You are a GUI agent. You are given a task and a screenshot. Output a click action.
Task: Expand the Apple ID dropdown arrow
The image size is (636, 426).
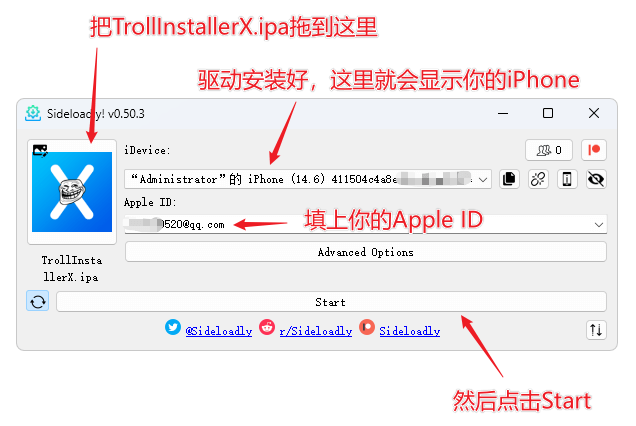[x=599, y=224]
